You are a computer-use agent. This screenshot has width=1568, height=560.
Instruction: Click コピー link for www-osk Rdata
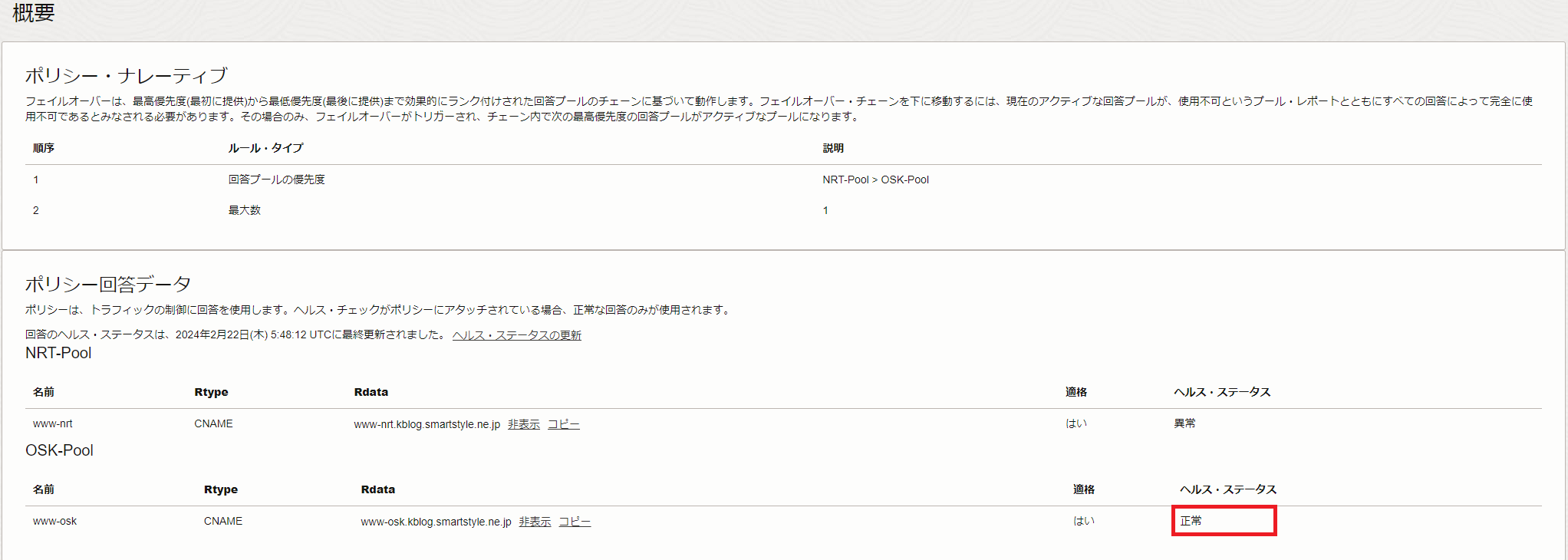click(575, 522)
